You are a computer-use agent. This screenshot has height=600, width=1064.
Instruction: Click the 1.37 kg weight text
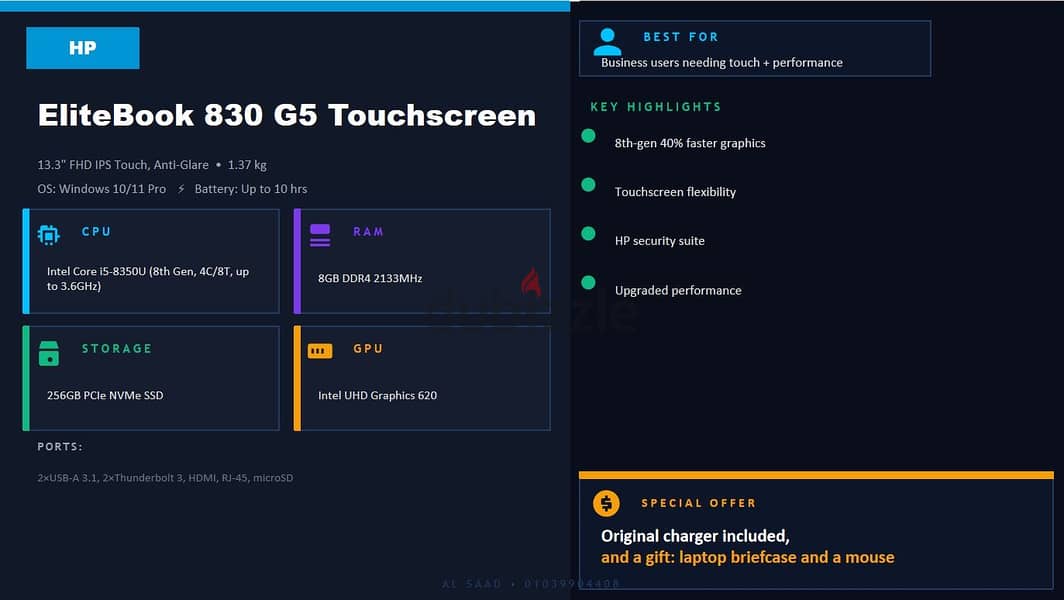(x=247, y=165)
